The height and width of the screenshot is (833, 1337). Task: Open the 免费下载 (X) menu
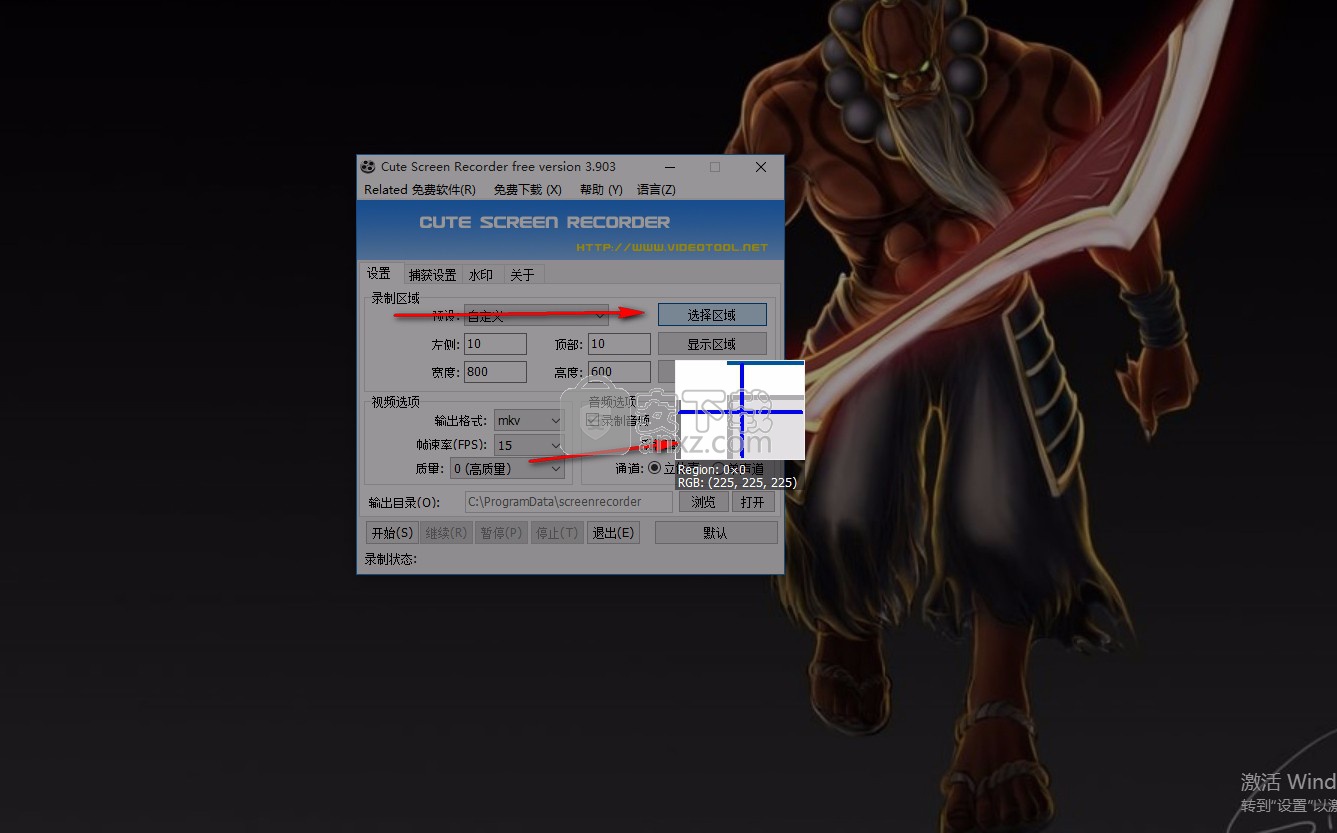click(x=527, y=190)
